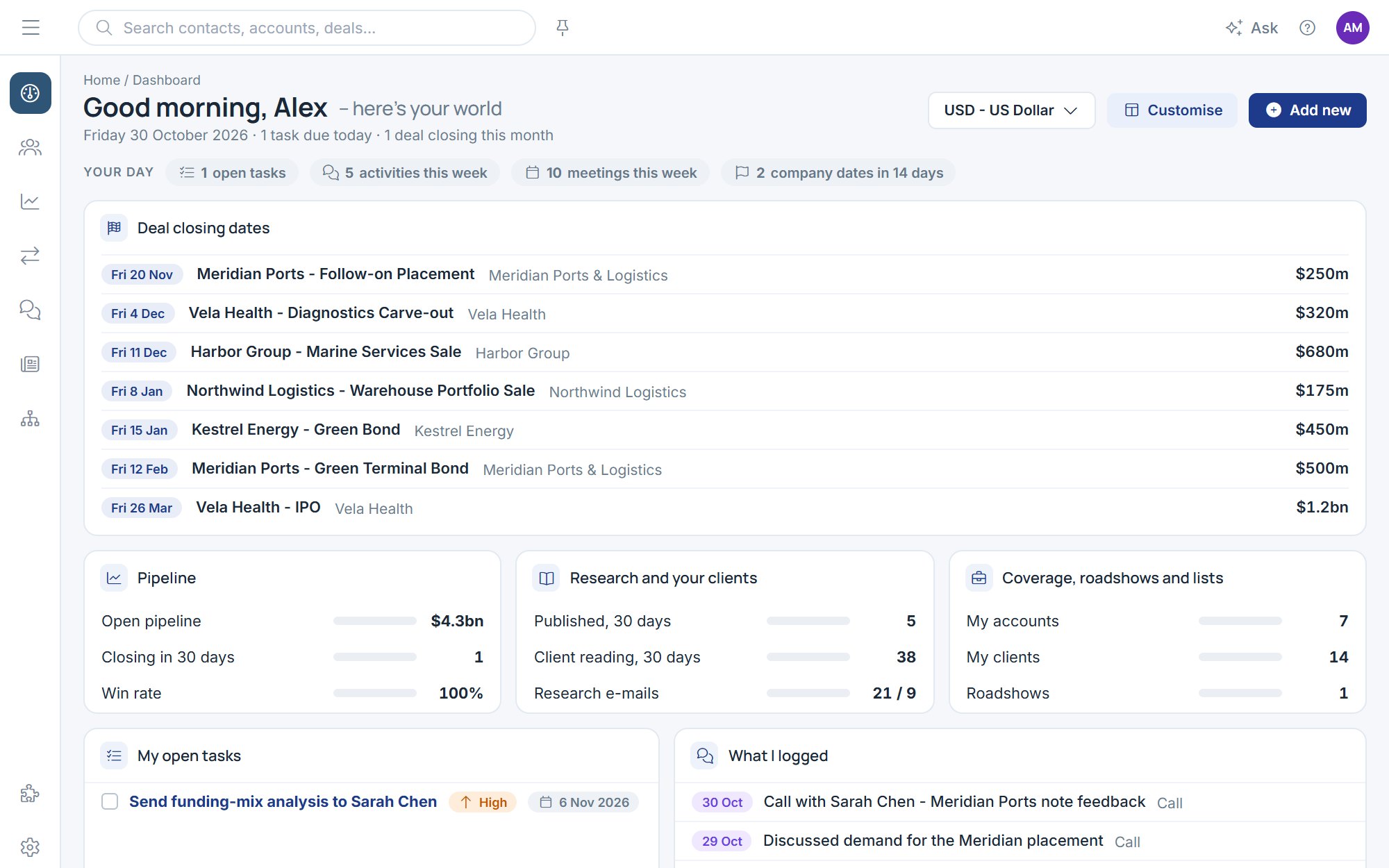Viewport: 1389px width, 868px height.
Task: Open the AM user avatar
Action: pyautogui.click(x=1352, y=28)
